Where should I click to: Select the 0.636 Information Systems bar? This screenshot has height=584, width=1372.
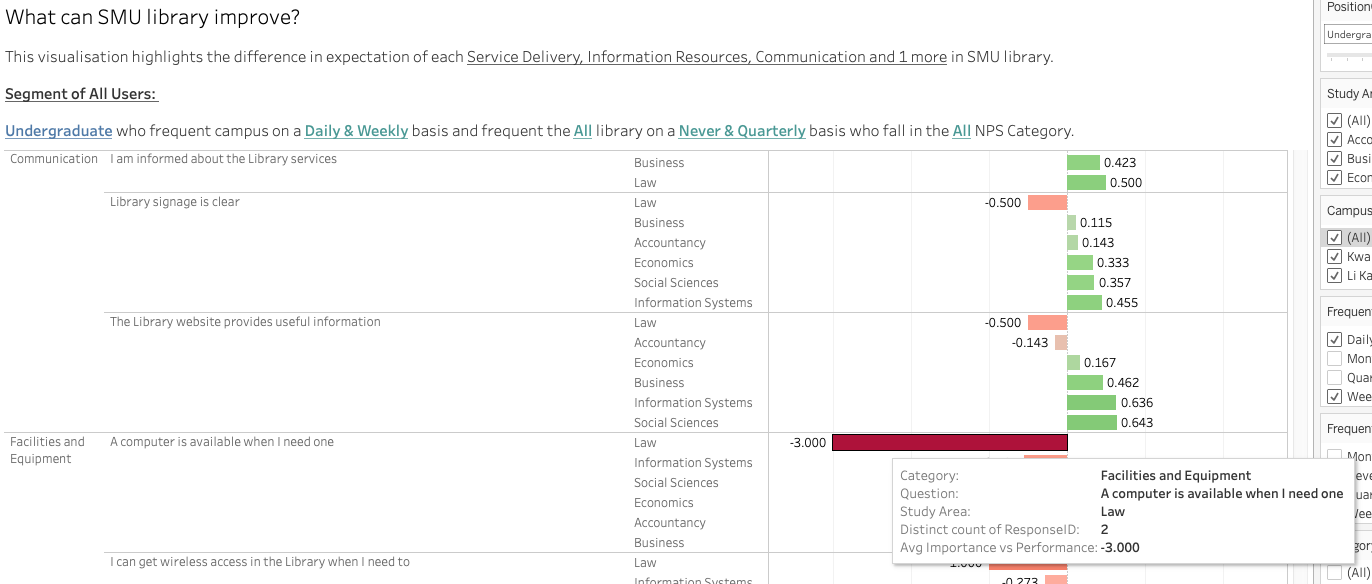pos(1092,403)
